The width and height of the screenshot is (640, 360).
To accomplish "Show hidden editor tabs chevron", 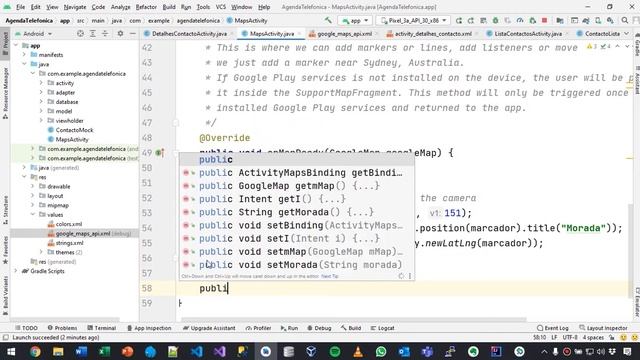I will pos(627,33).
